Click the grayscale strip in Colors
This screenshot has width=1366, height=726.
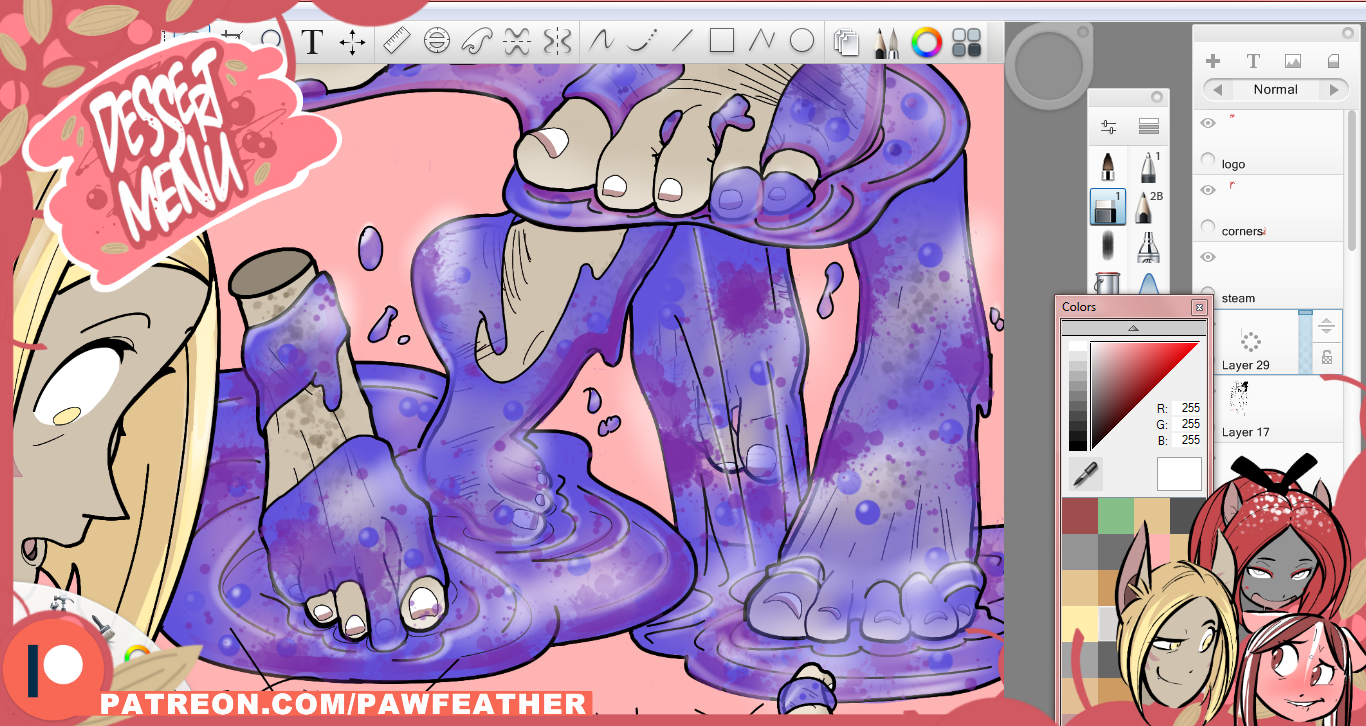click(1077, 396)
